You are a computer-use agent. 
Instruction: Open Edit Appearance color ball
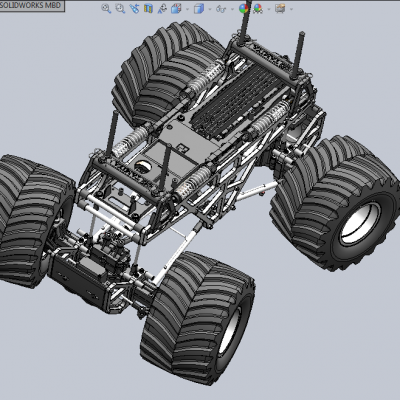[244, 9]
